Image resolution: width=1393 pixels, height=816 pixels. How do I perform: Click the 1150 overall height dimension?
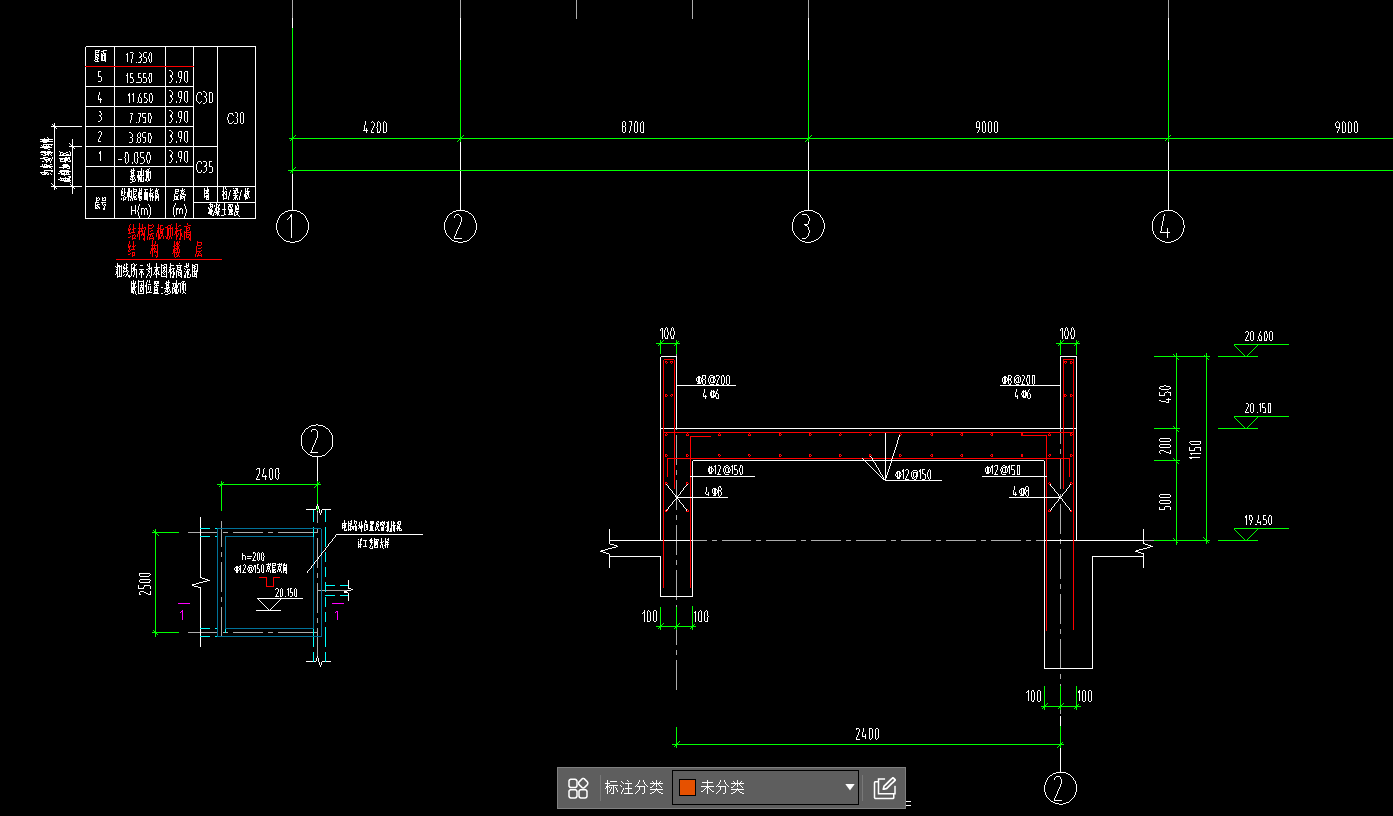(1195, 450)
